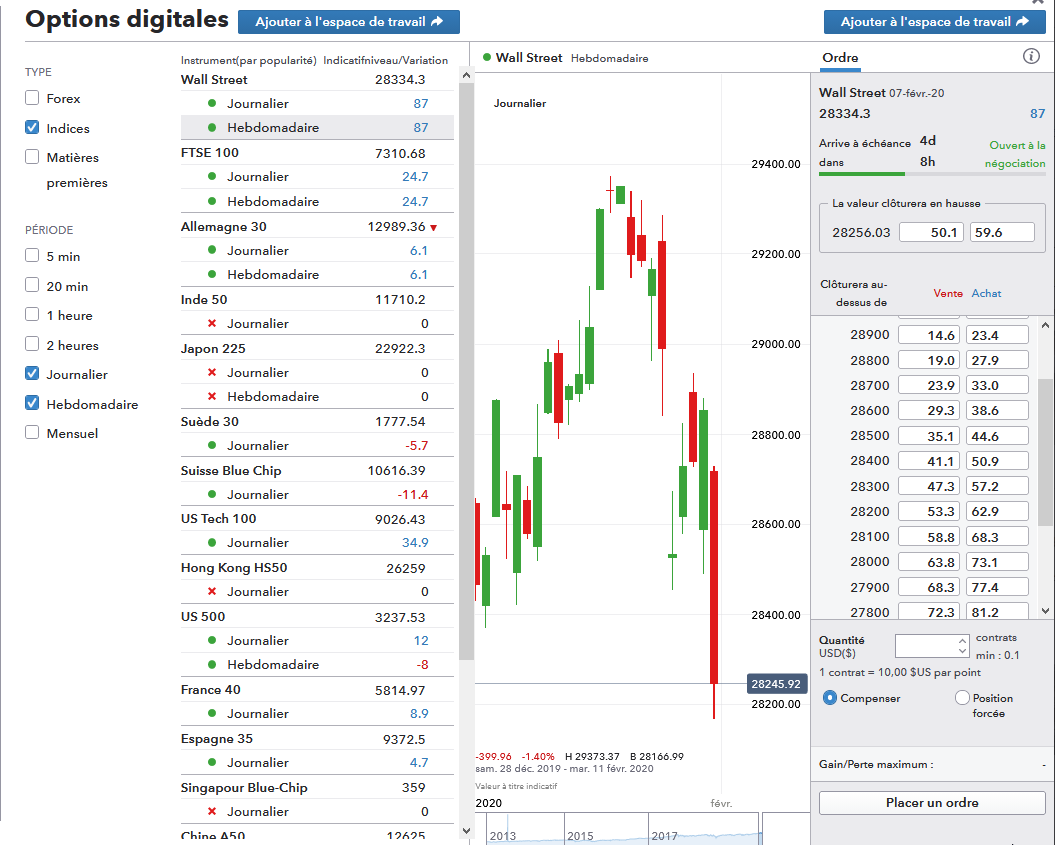Click red down arrow beside Allemagne 30 price
This screenshot has height=845, width=1055.
[x=433, y=228]
